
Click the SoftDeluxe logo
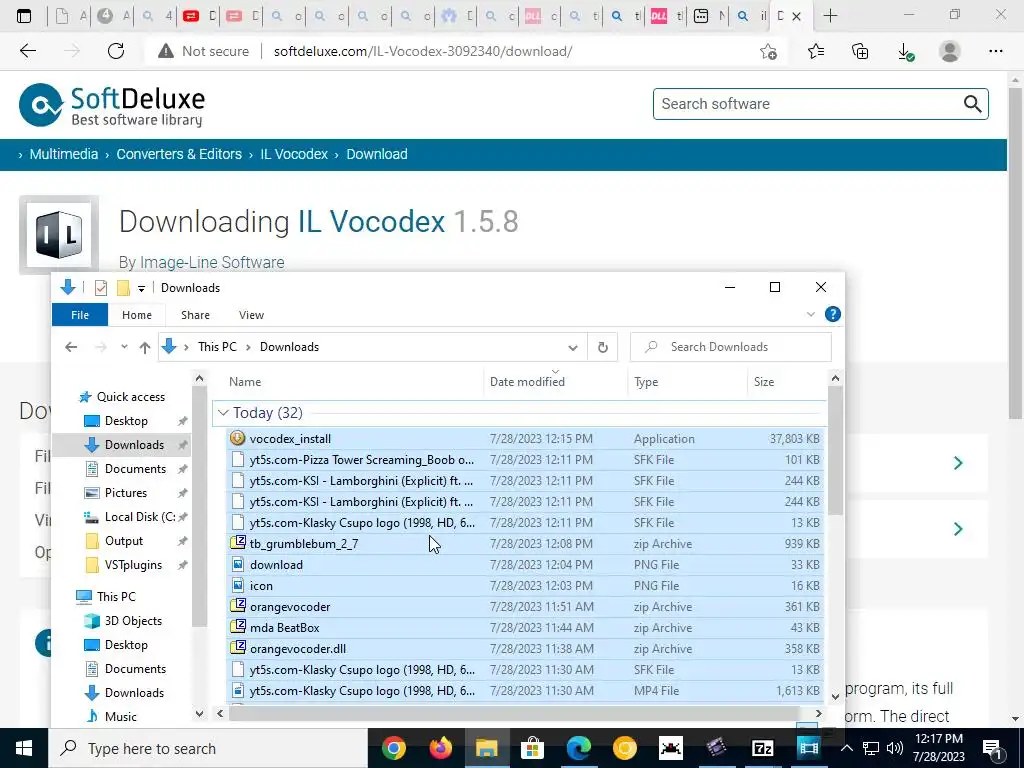(112, 104)
